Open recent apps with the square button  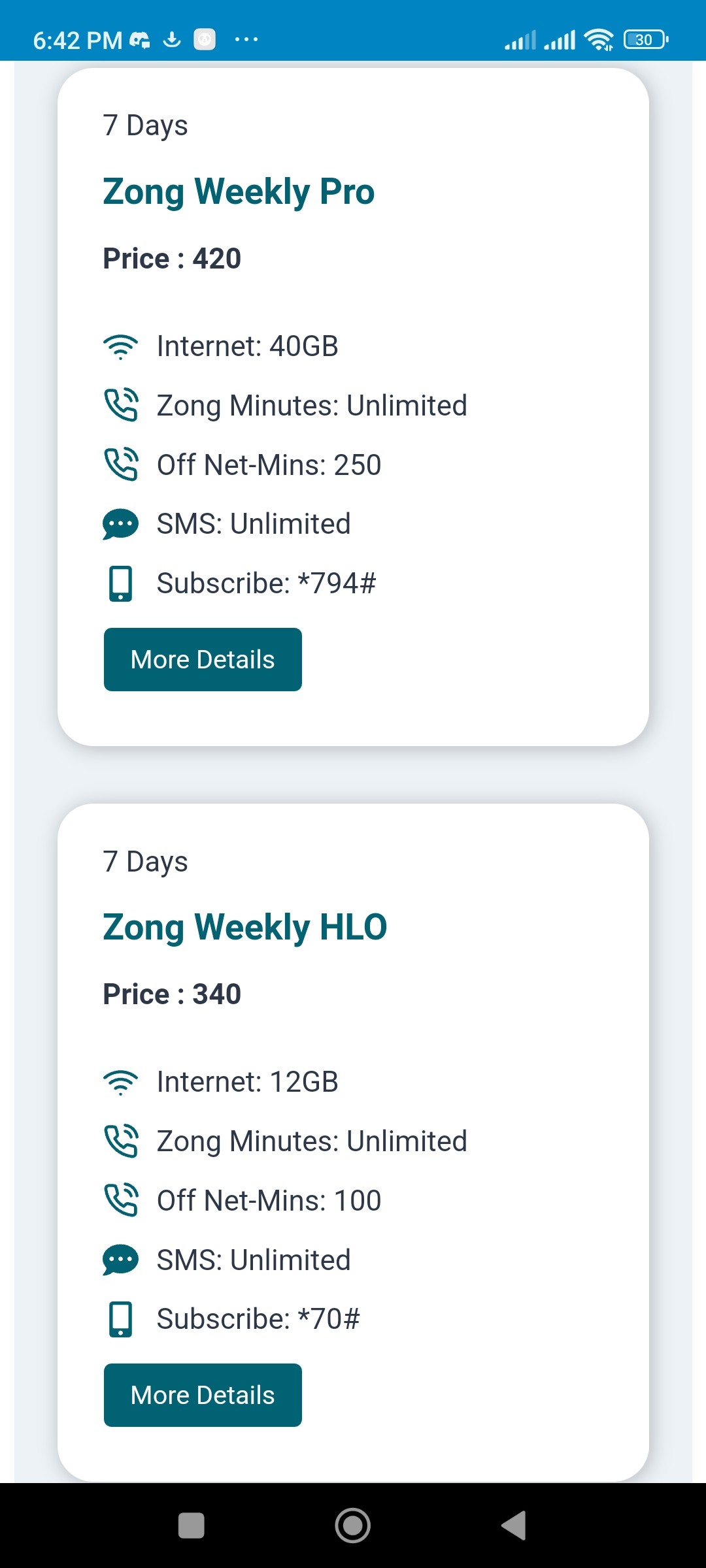(x=192, y=1526)
